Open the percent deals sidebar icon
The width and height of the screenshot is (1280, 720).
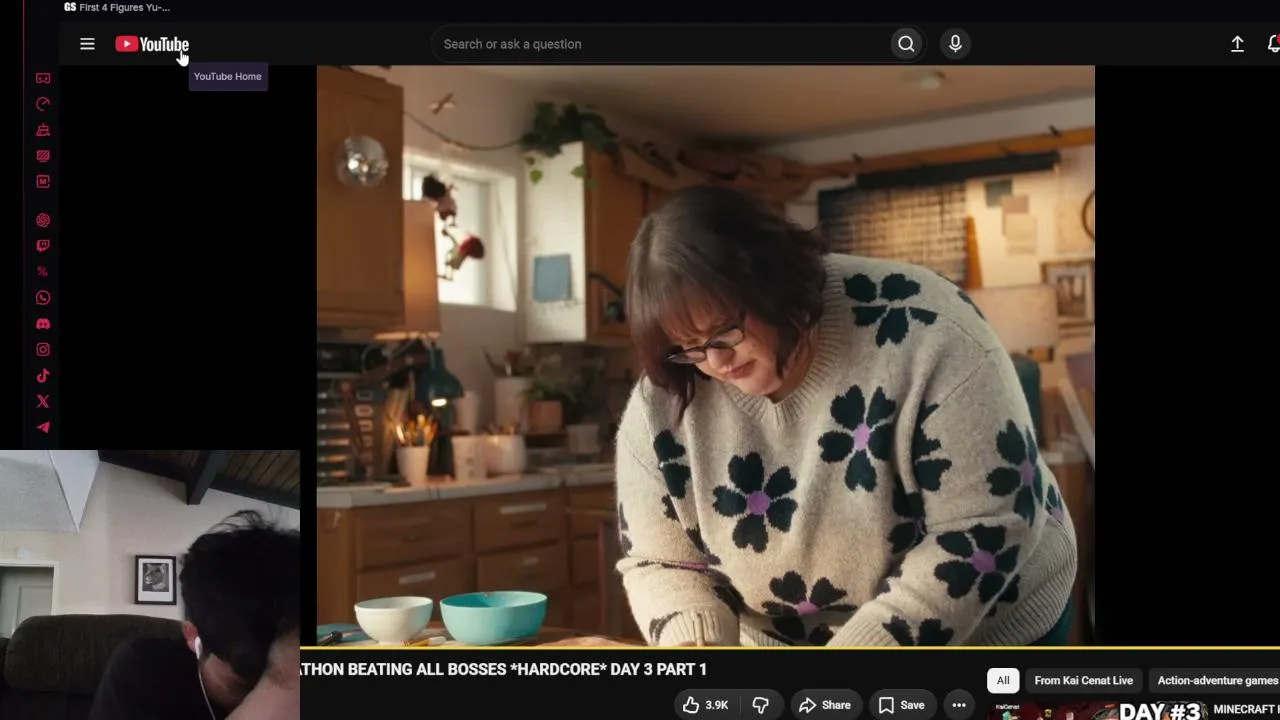click(43, 272)
